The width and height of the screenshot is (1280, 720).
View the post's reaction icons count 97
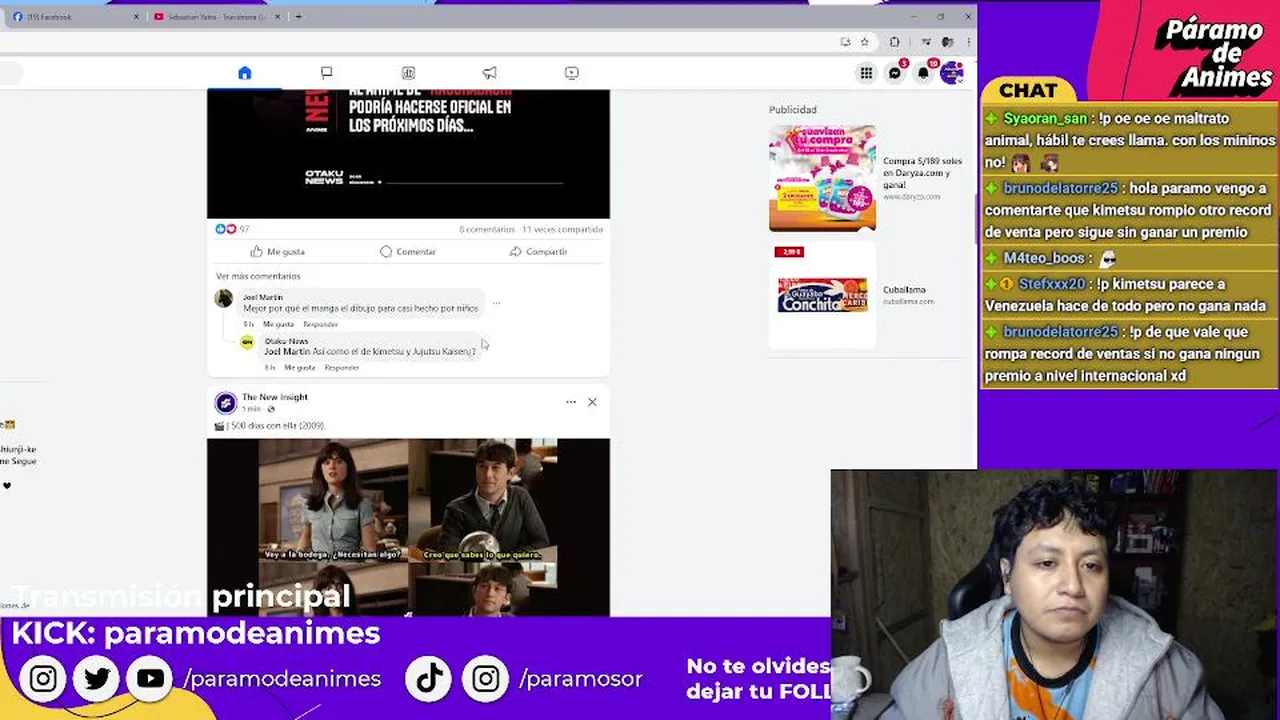232,229
